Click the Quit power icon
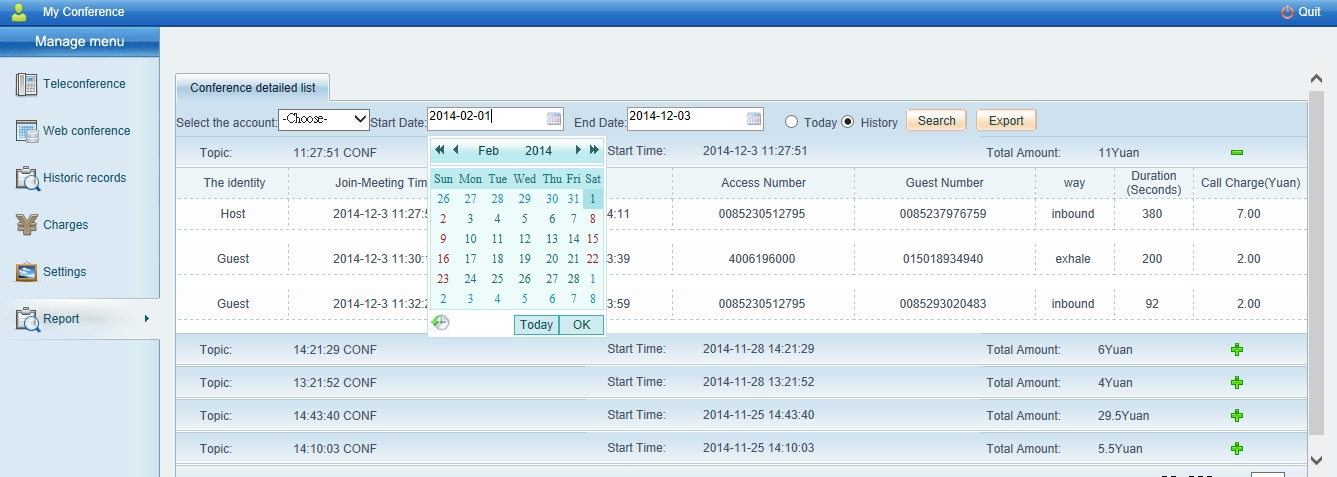The image size is (1337, 477). (1287, 12)
